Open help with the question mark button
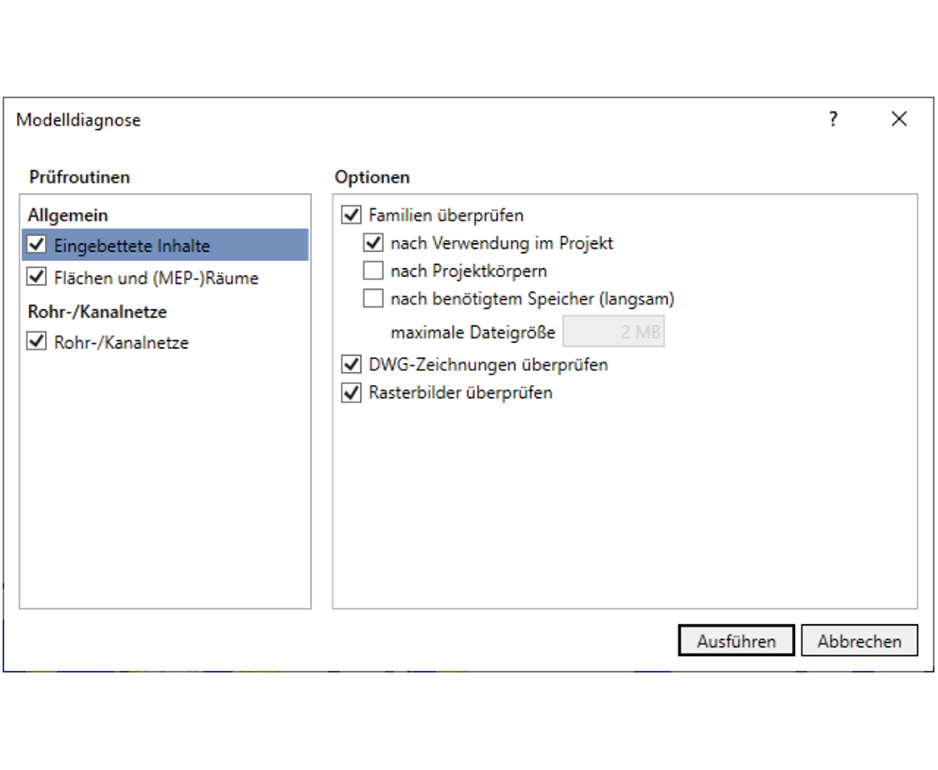Image resolution: width=938 pixels, height=770 pixels. (833, 120)
